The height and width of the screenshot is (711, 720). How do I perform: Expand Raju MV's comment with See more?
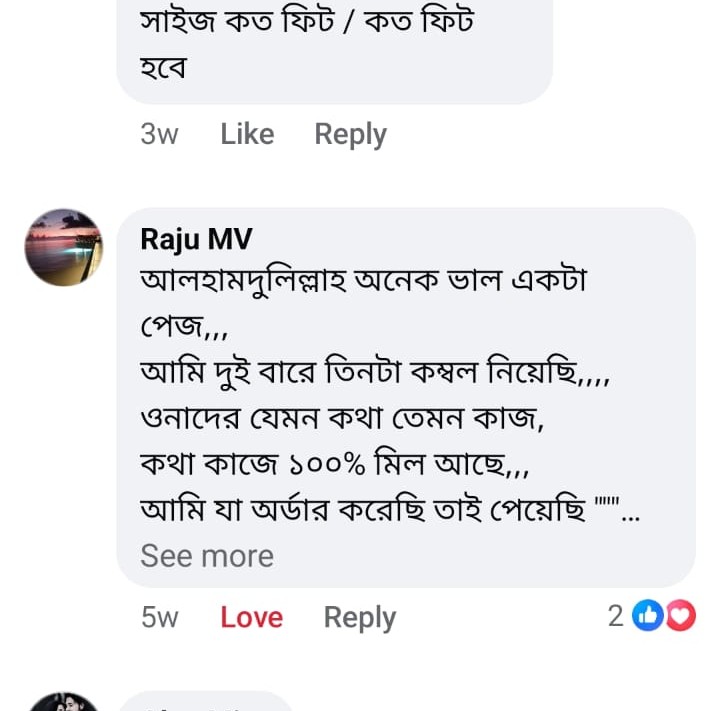[x=207, y=556]
